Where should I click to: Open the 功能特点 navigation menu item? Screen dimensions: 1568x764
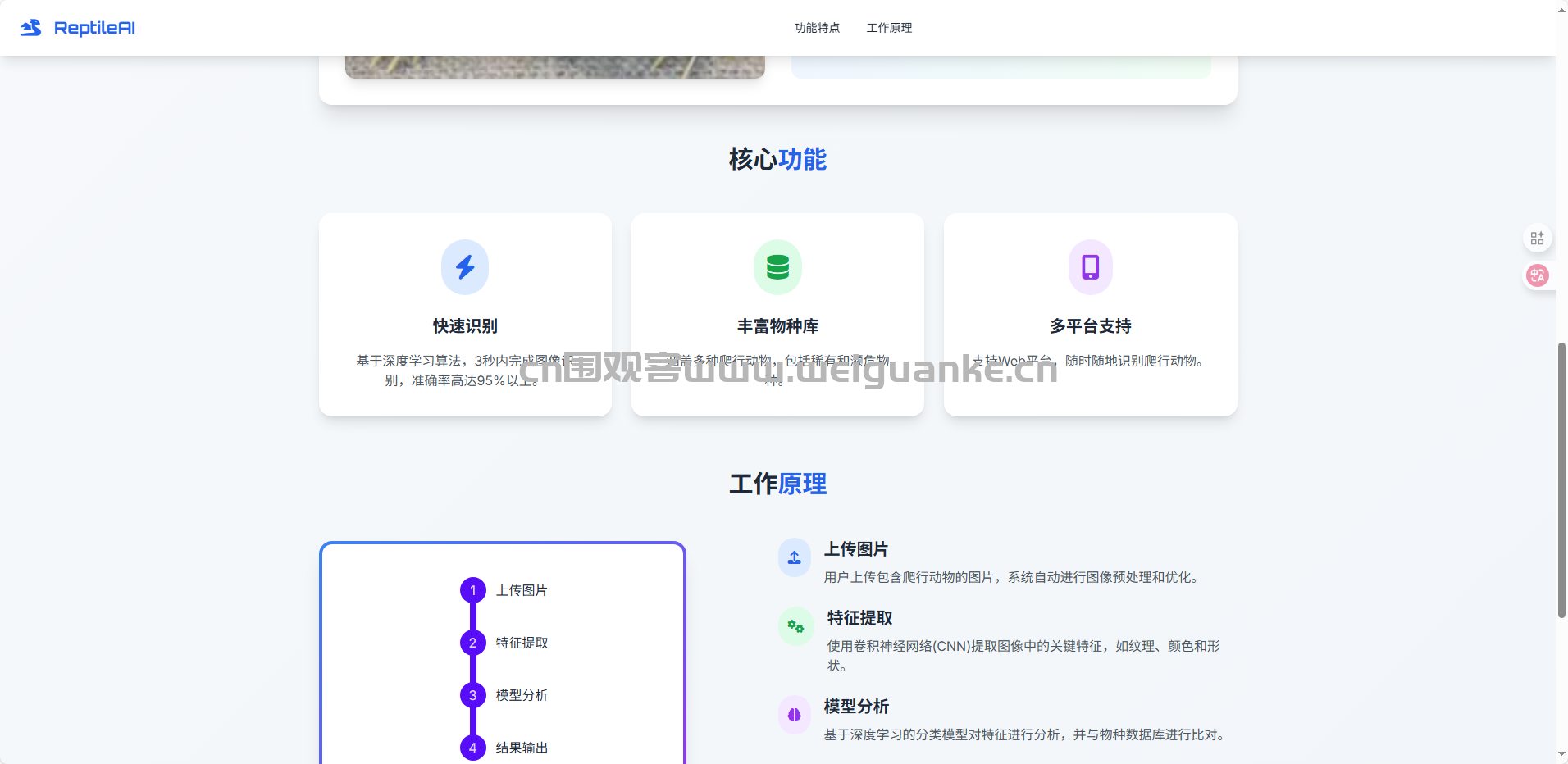coord(817,28)
